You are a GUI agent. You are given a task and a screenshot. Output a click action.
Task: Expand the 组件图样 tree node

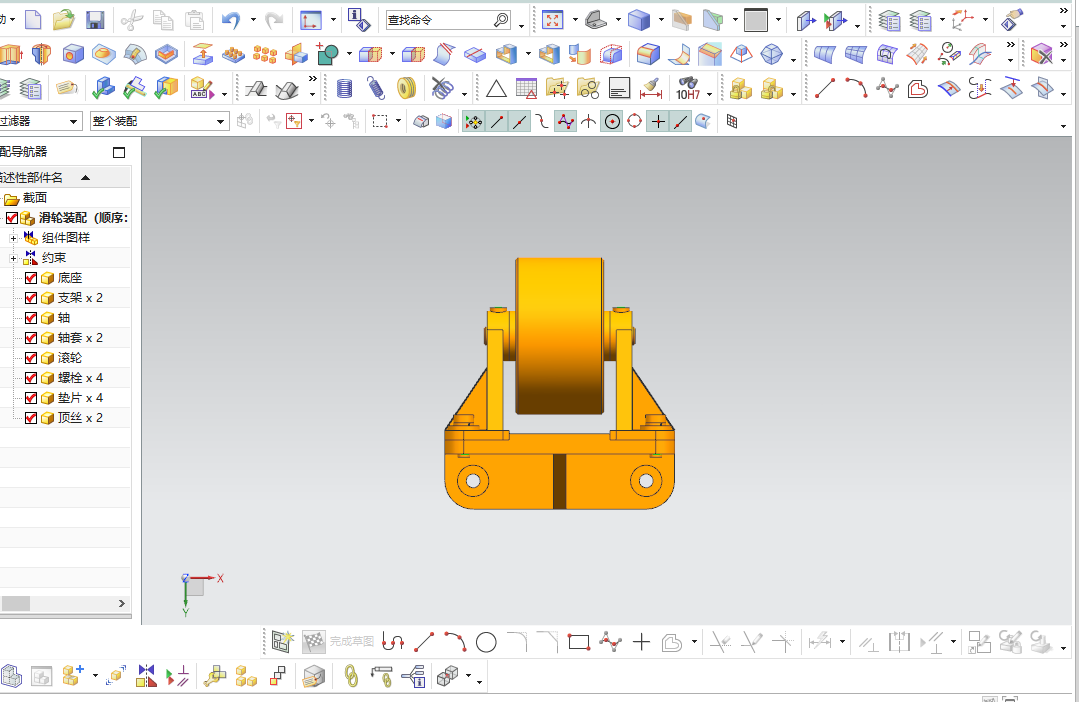pyautogui.click(x=13, y=238)
